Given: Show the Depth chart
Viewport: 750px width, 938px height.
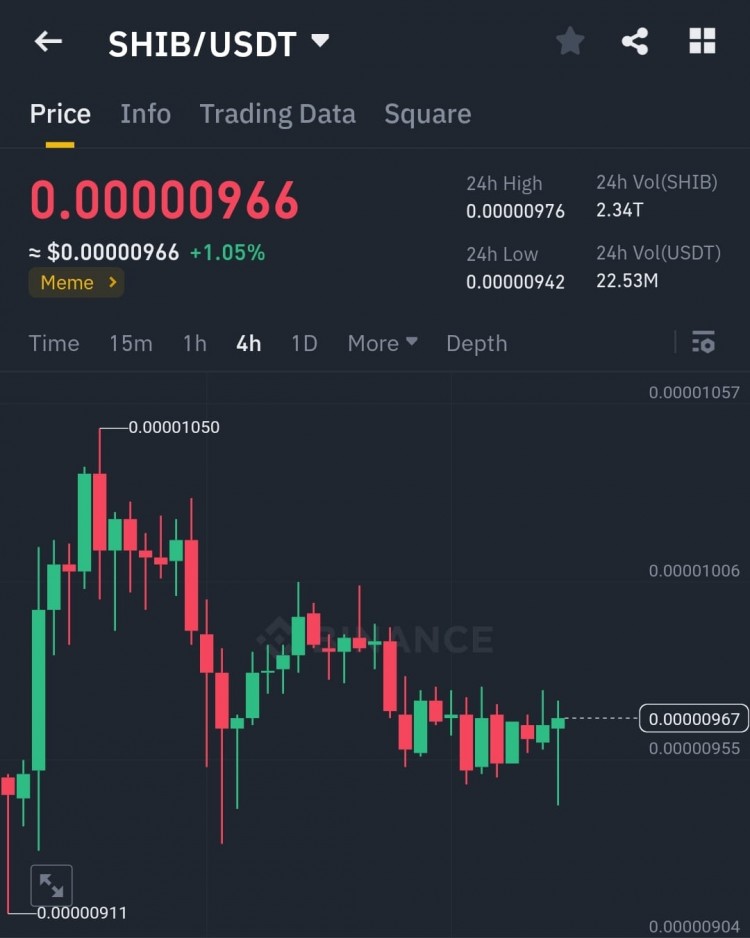Looking at the screenshot, I should tap(477, 343).
